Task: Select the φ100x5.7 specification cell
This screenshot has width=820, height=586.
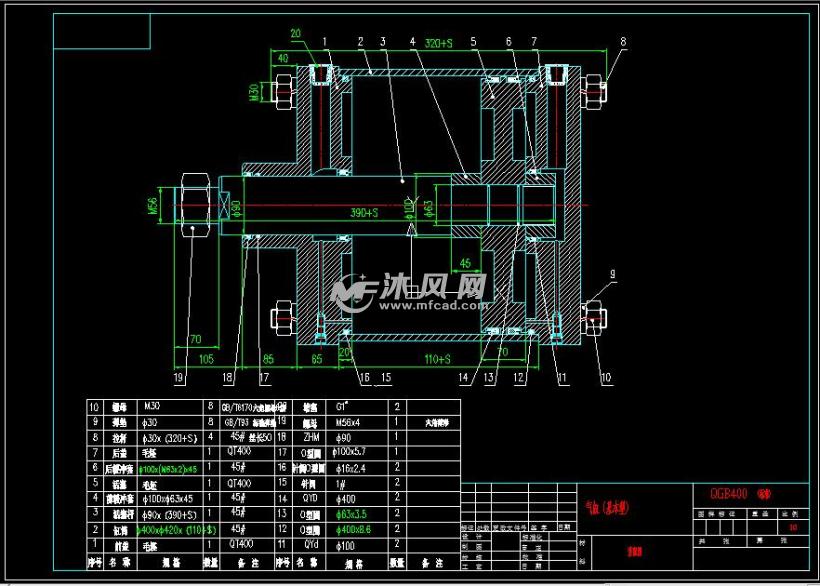Action: point(349,451)
